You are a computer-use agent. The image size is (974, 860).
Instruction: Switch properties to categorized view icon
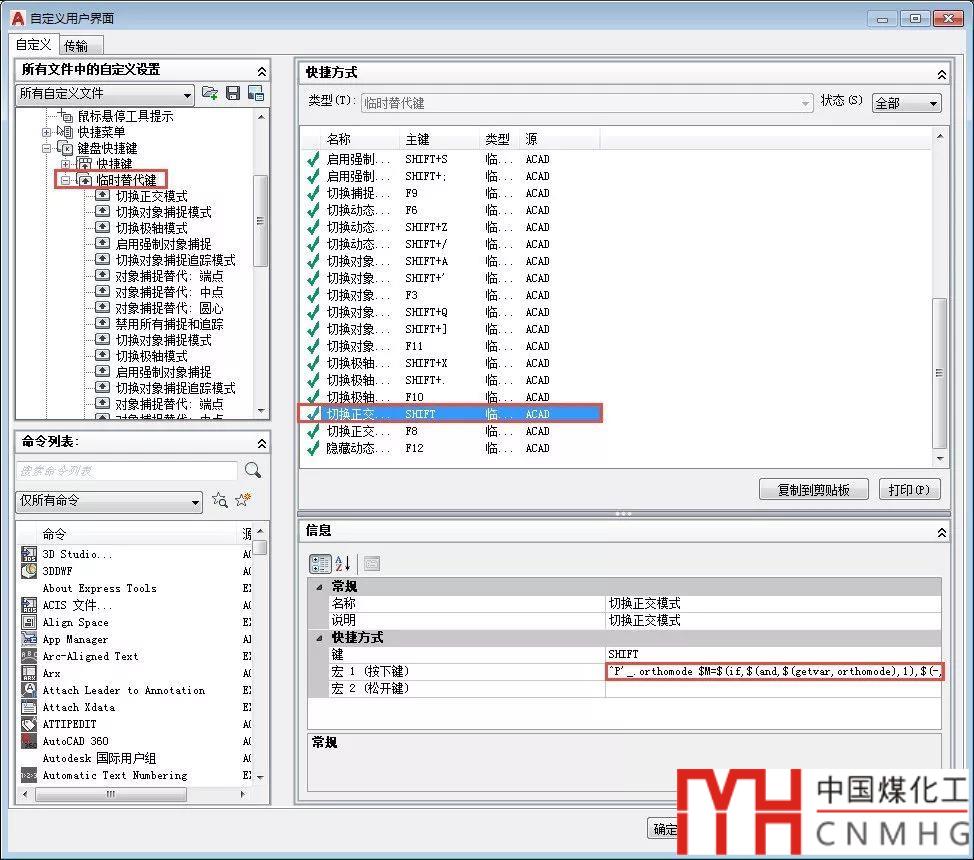[x=320, y=563]
